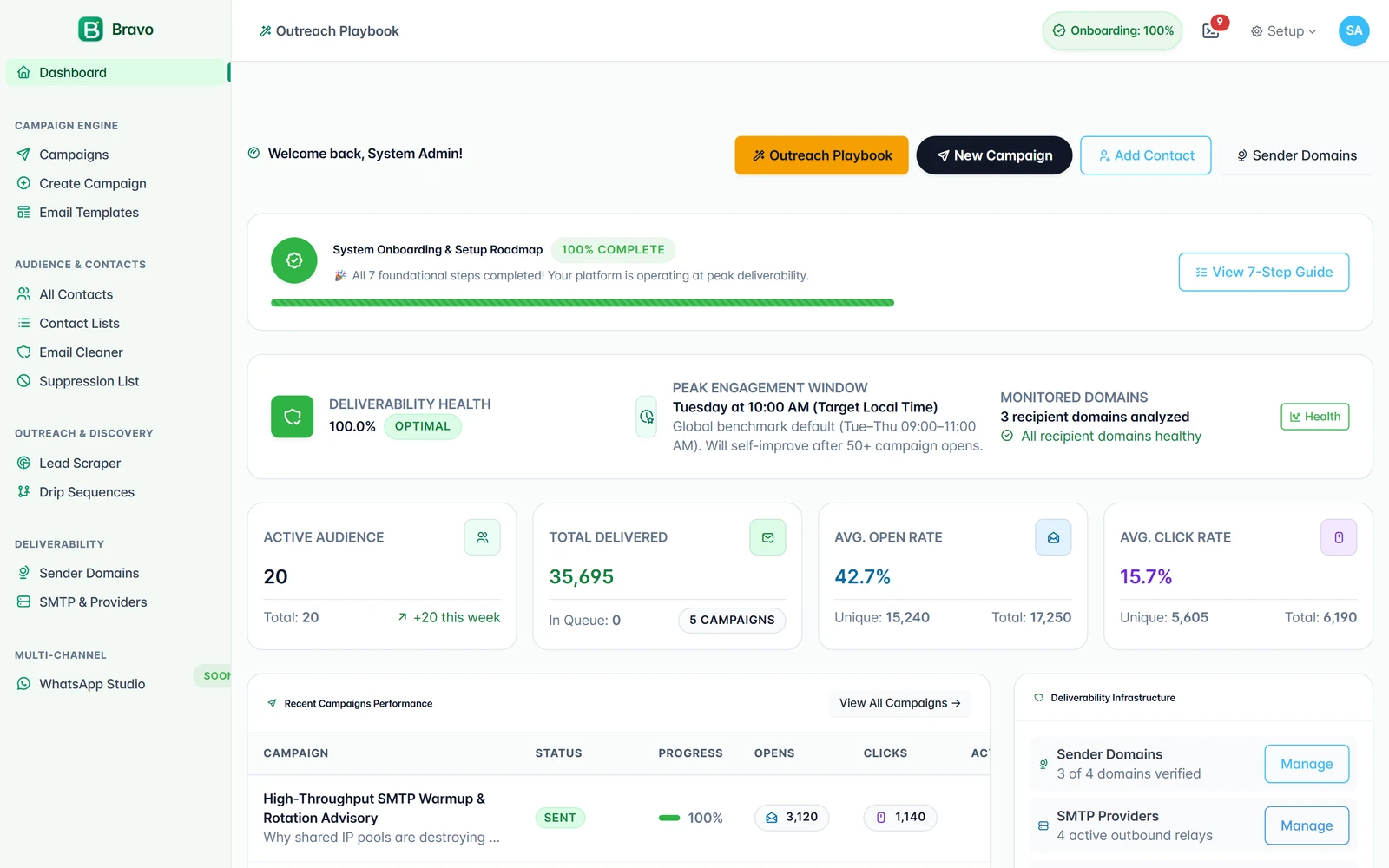This screenshot has height=868, width=1389.
Task: Click the SMTP Providers server icon in infrastructure card
Action: pyautogui.click(x=1043, y=825)
